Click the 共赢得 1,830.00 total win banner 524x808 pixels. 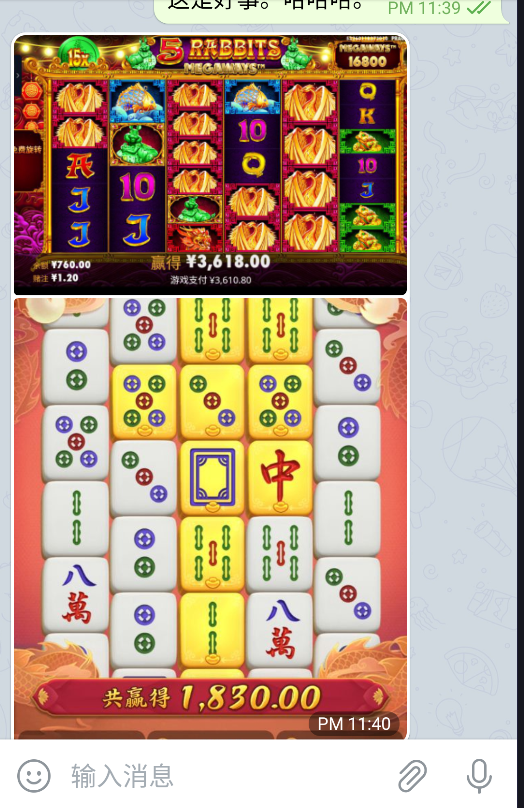pos(210,698)
